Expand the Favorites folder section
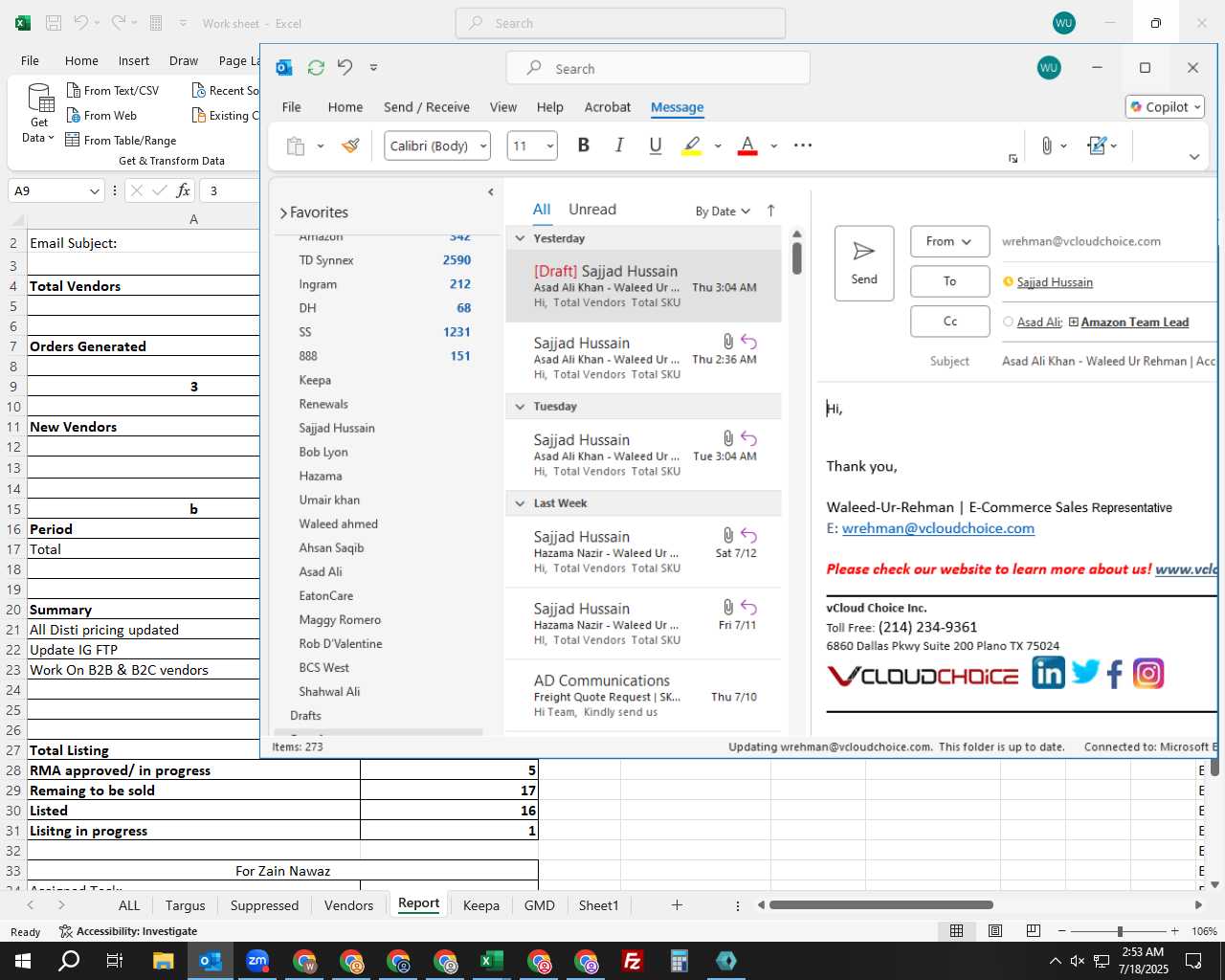The image size is (1225, 980). coord(283,212)
